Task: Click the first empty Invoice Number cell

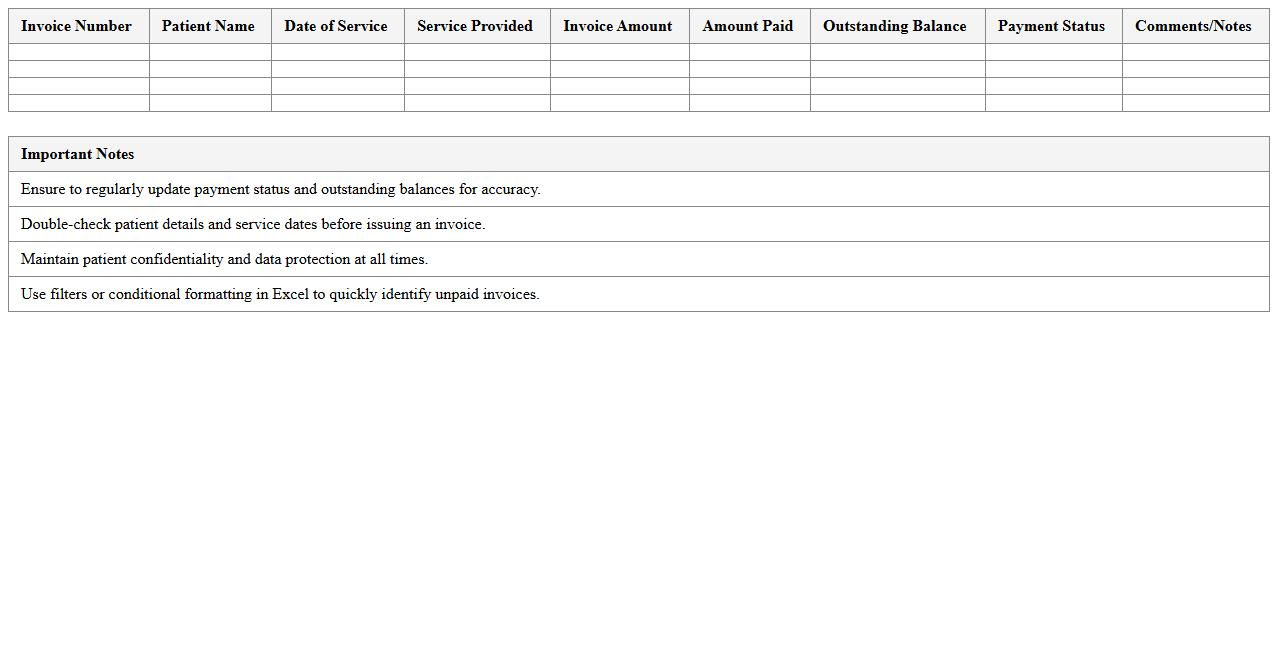Action: [x=76, y=52]
